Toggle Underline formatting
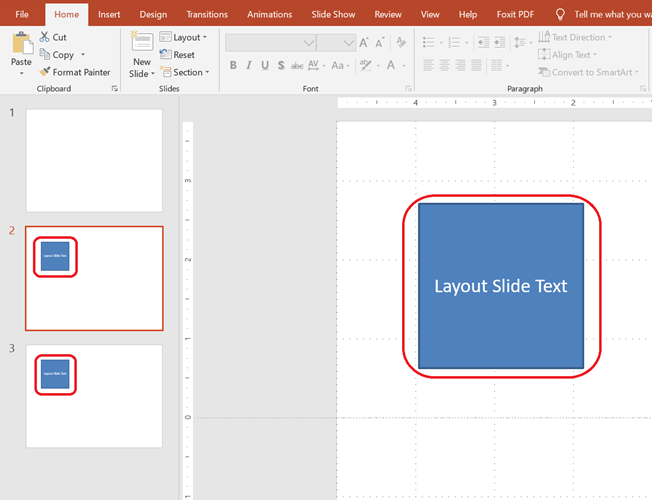This screenshot has height=500, width=652. (x=264, y=65)
